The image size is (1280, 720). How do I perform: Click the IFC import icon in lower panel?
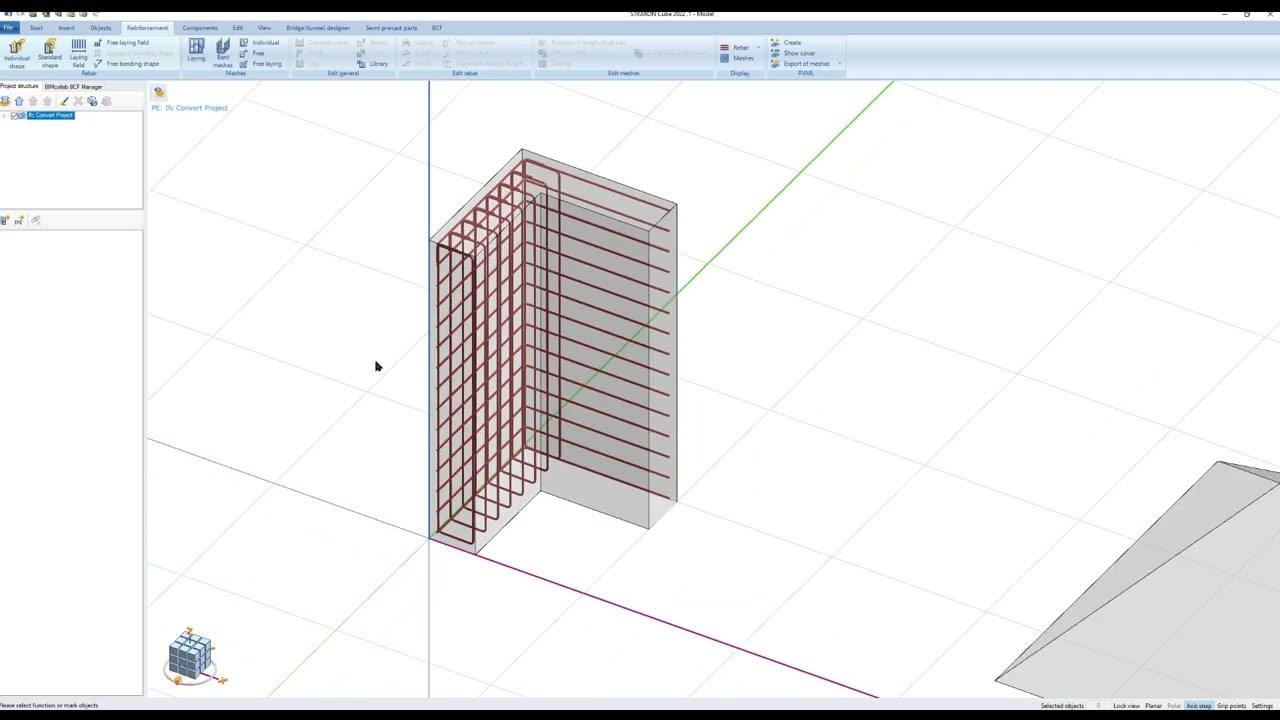[19, 220]
